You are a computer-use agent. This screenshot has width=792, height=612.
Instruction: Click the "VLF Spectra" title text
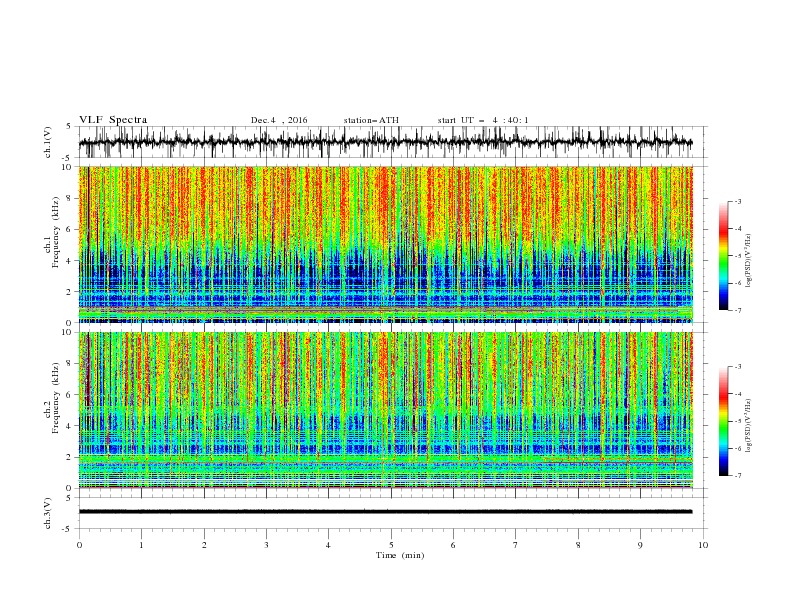tap(113, 120)
